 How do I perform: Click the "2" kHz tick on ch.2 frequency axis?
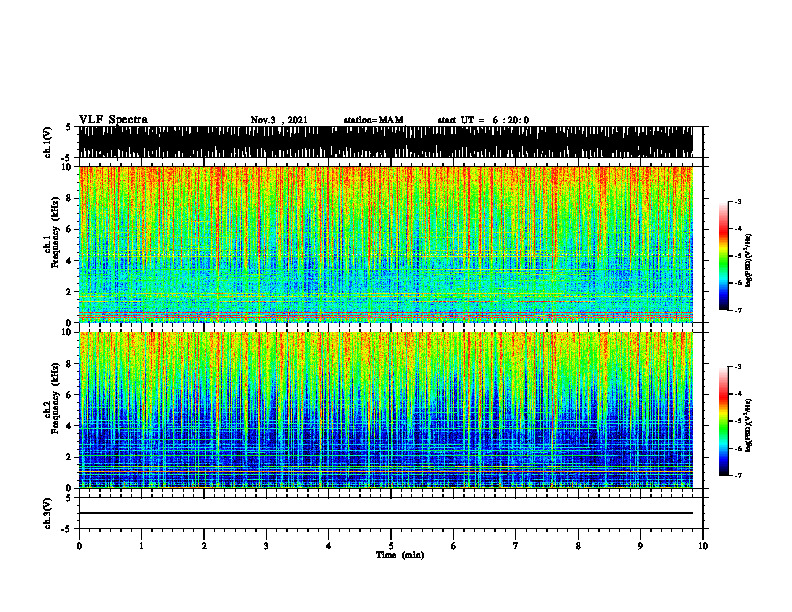click(70, 457)
